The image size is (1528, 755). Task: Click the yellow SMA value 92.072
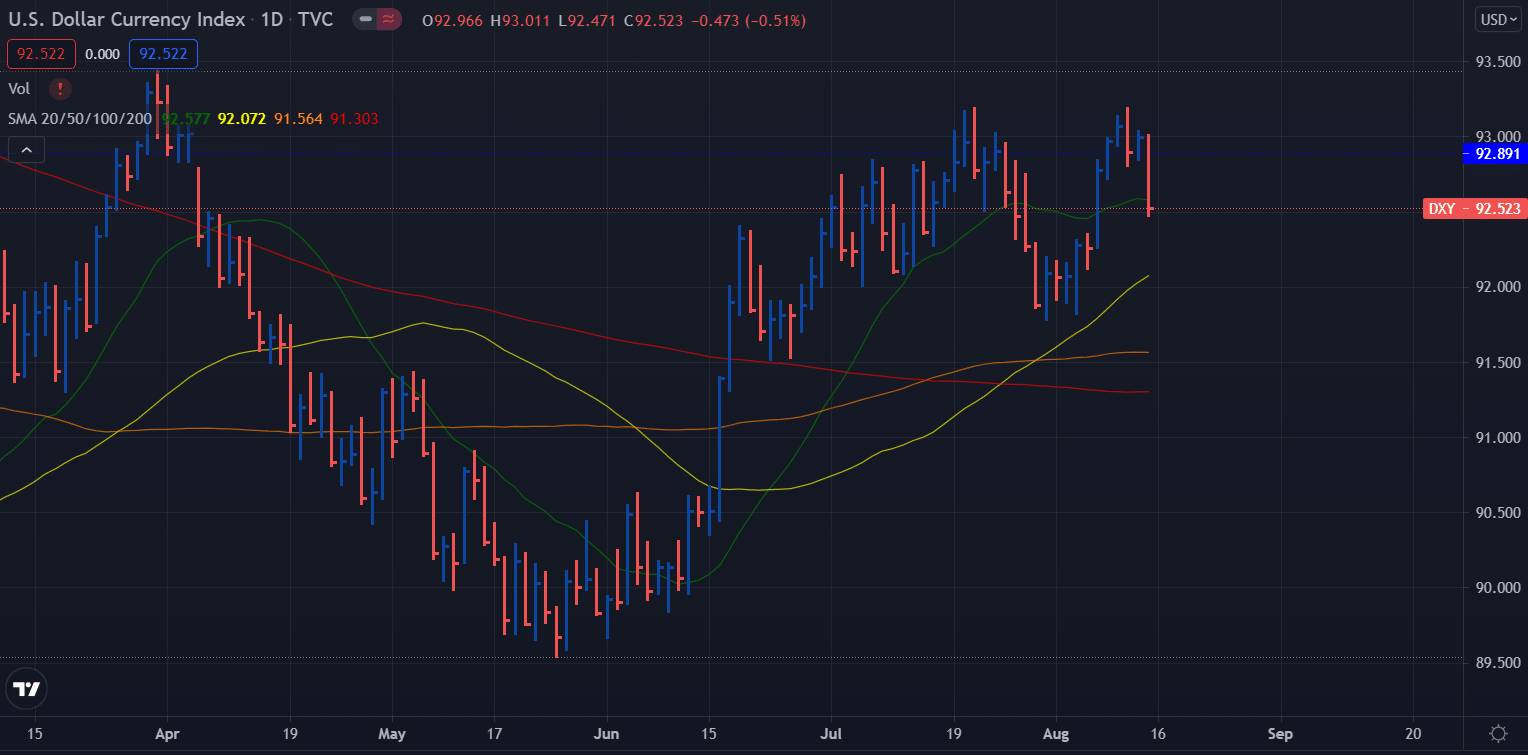242,118
